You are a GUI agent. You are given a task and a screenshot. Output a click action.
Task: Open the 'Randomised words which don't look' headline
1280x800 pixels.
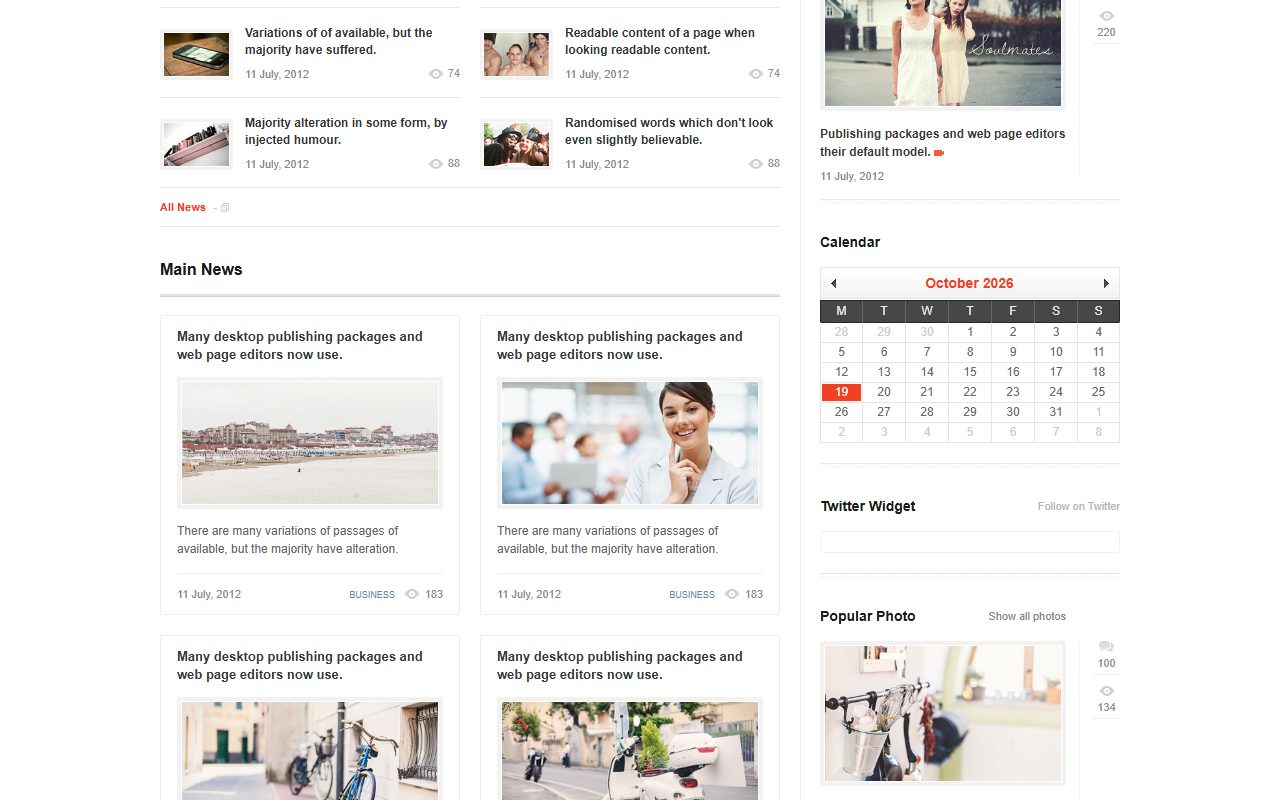(669, 132)
